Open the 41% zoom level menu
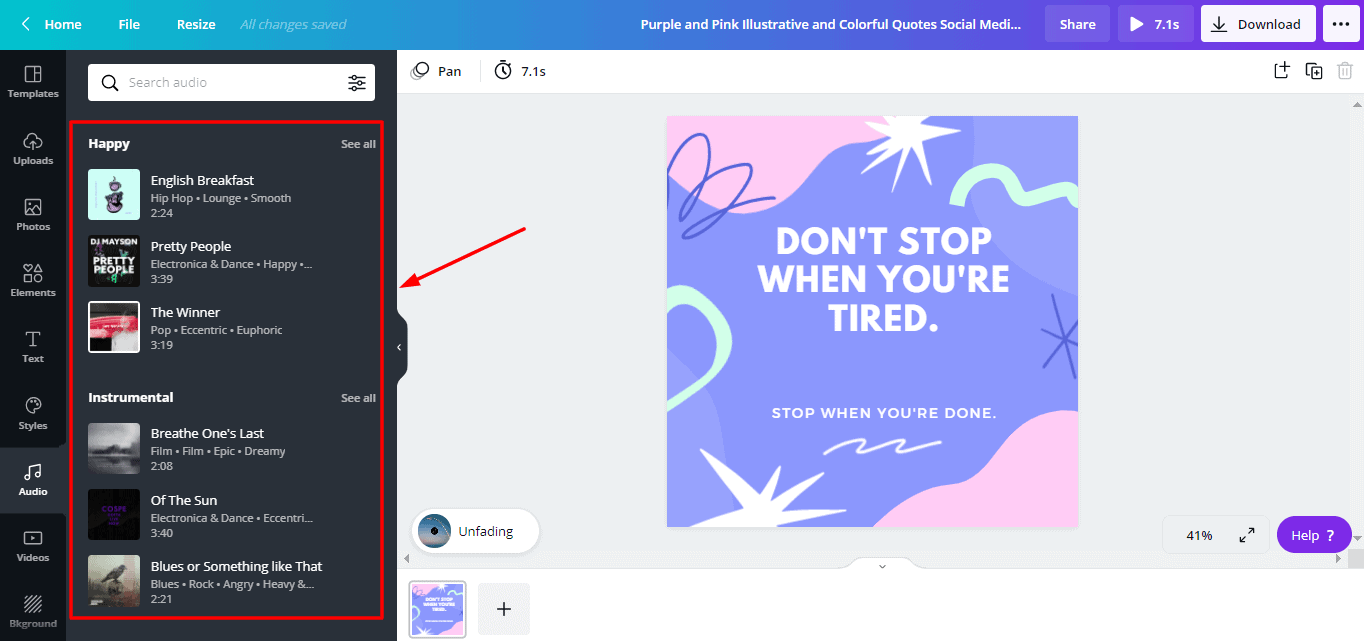Screen dimensions: 1364x641 coord(1199,535)
